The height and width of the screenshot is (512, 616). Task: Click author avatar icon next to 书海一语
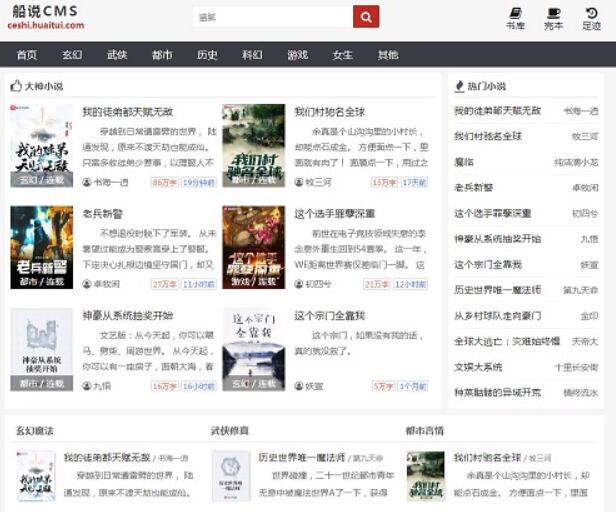[x=87, y=182]
